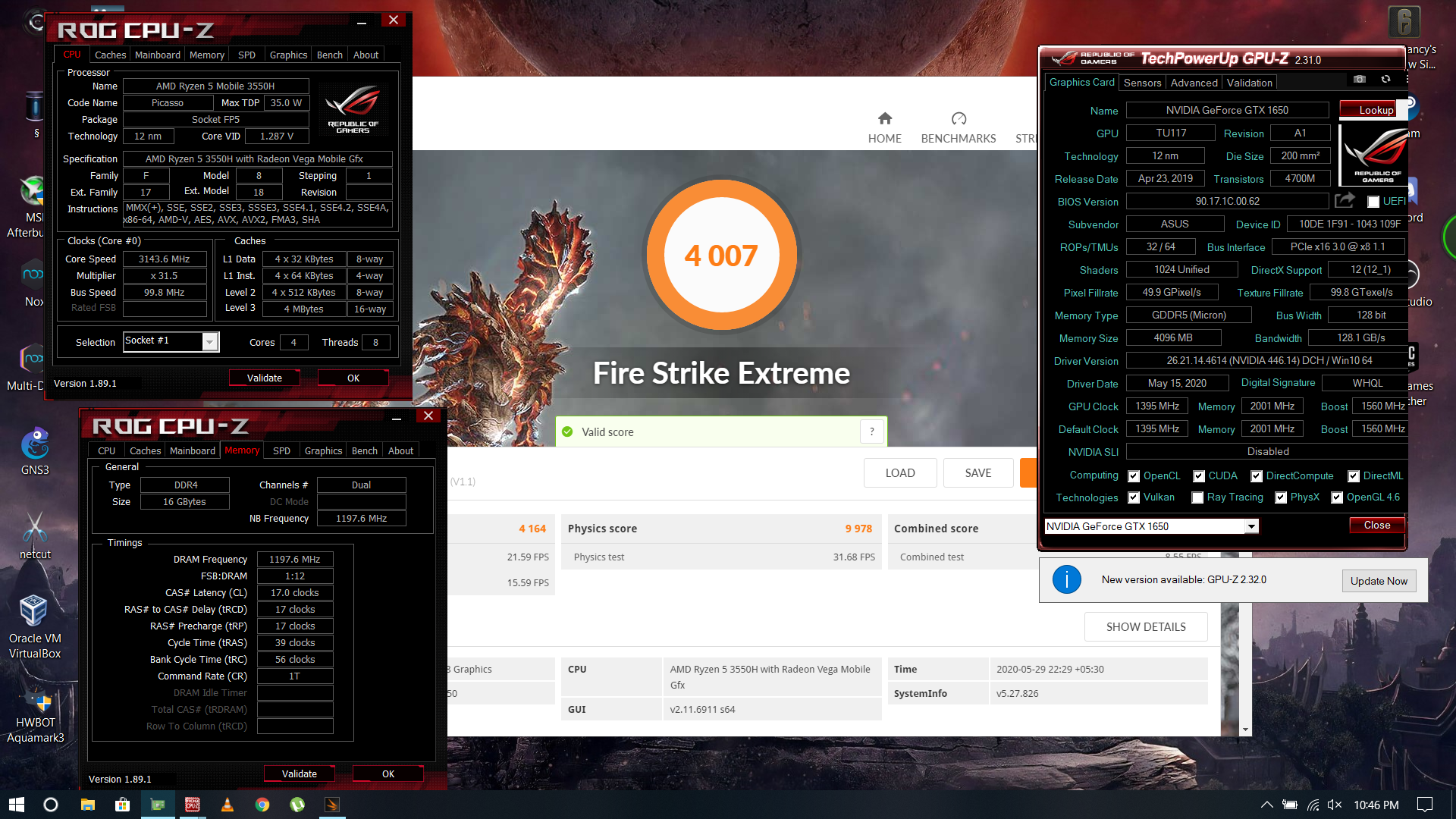The height and width of the screenshot is (819, 1456).
Task: Click the GPU-Z update info icon
Action: [1066, 579]
